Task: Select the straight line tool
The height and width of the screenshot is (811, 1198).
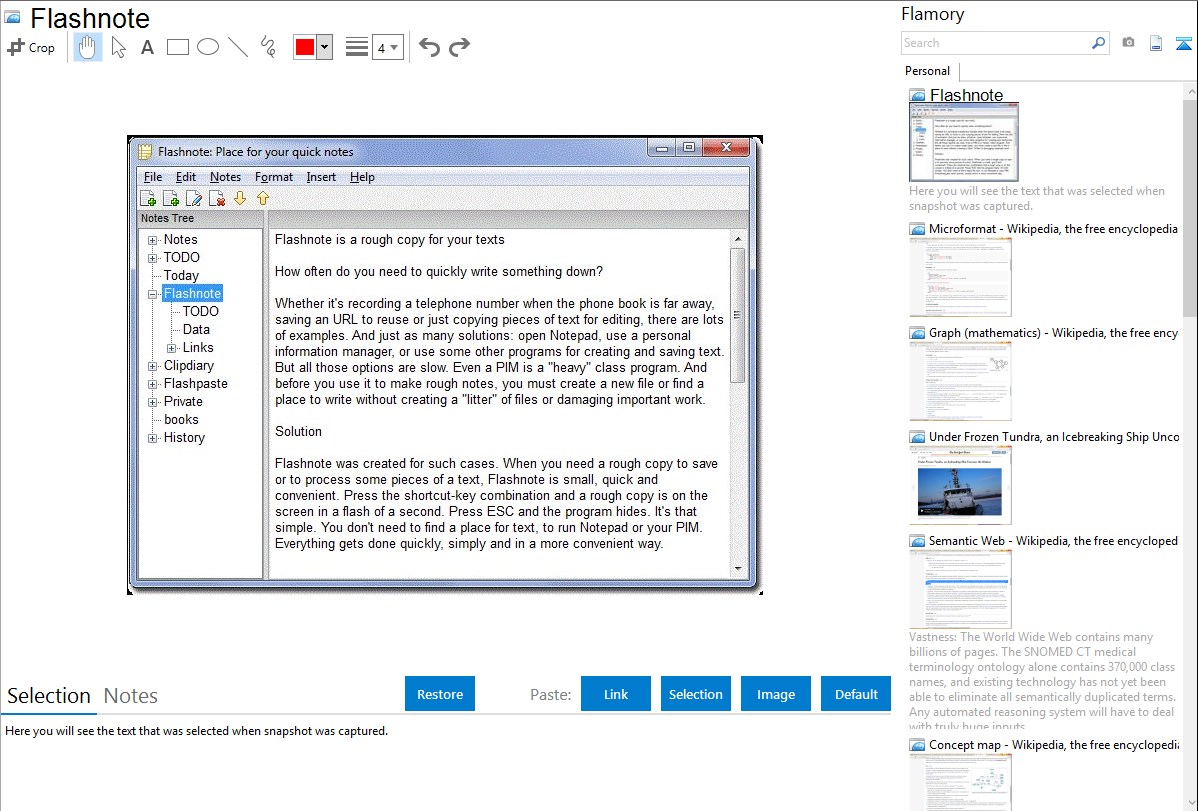Action: [x=238, y=47]
